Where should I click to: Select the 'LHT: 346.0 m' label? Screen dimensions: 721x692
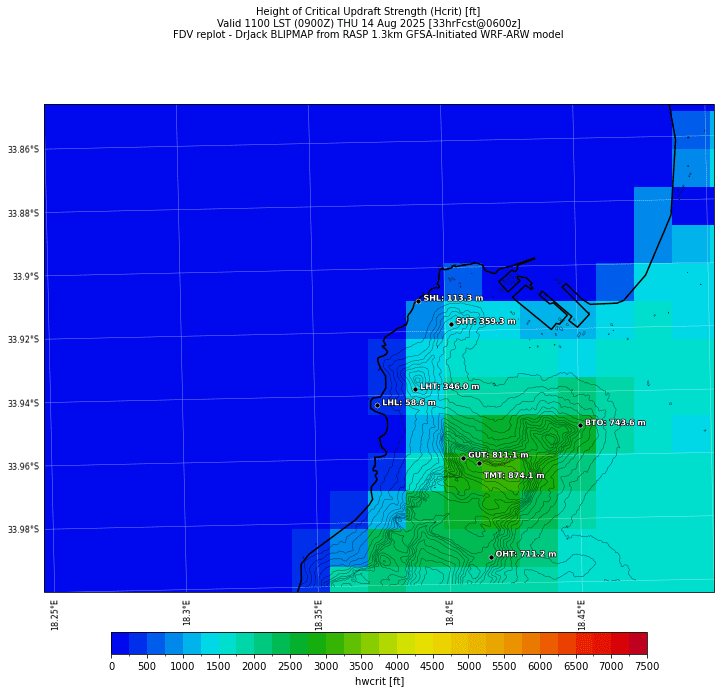pyautogui.click(x=449, y=386)
